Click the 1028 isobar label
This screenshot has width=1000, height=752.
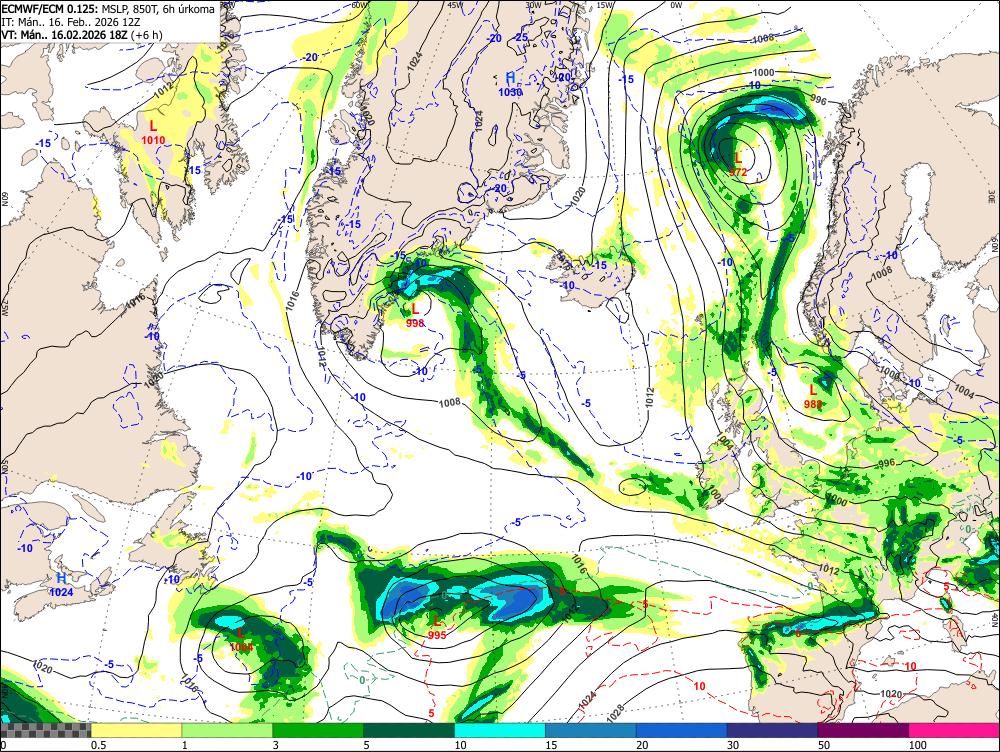coord(616,714)
